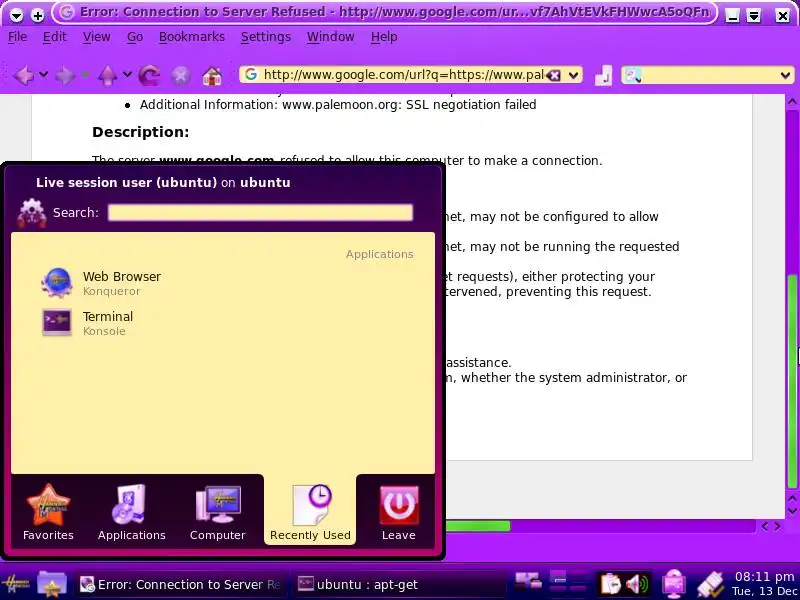
Task: Reload the page in Konqueror
Action: tap(149, 76)
